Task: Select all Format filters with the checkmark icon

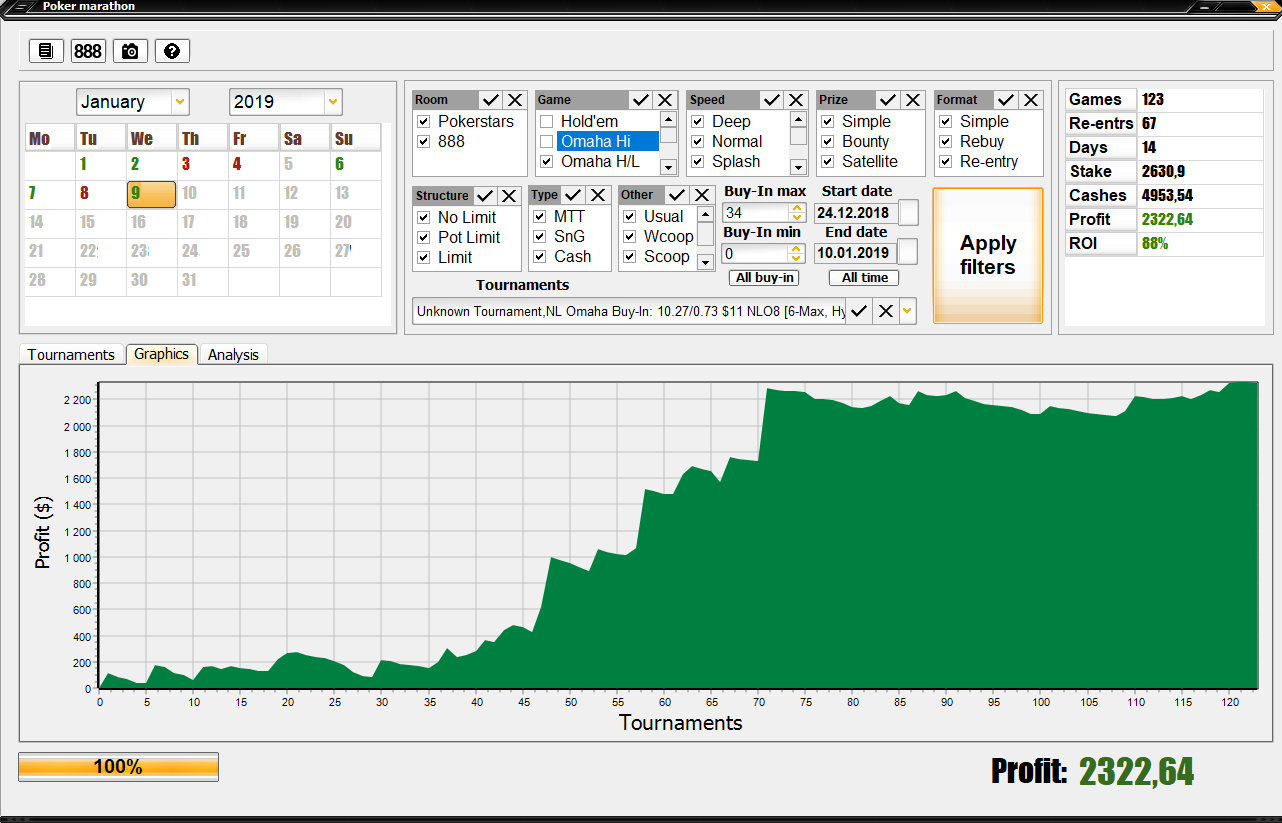Action: click(1007, 100)
